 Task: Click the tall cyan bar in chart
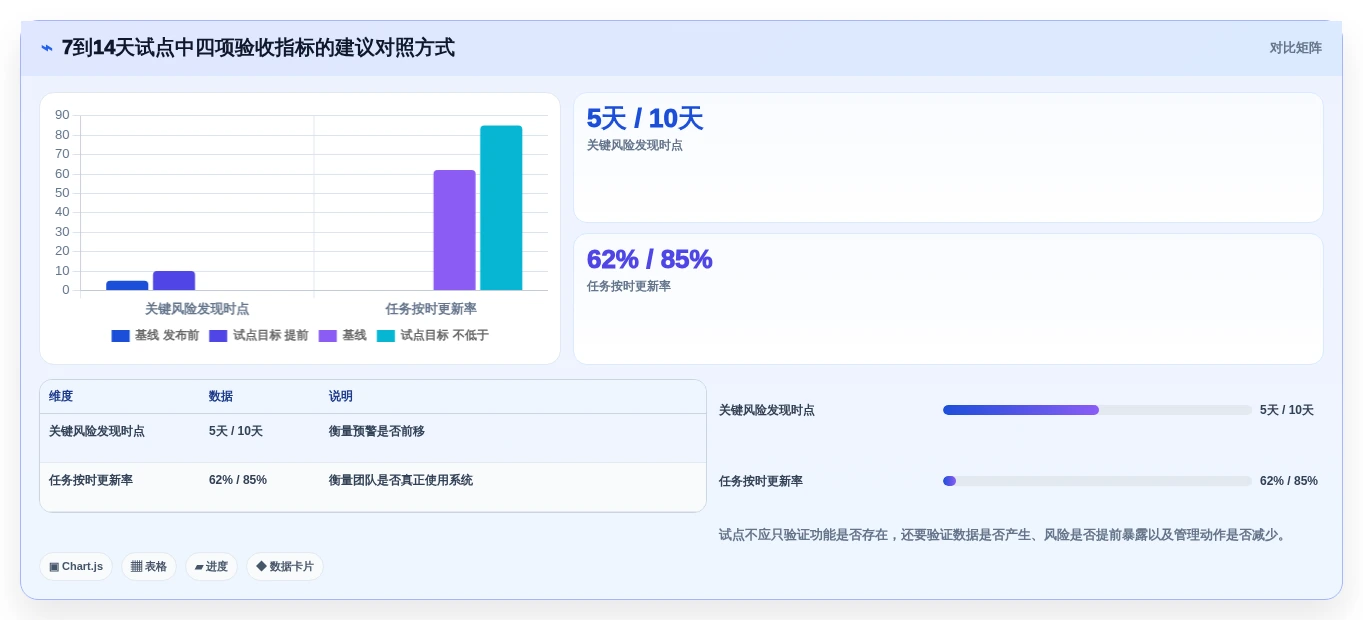[x=501, y=208]
